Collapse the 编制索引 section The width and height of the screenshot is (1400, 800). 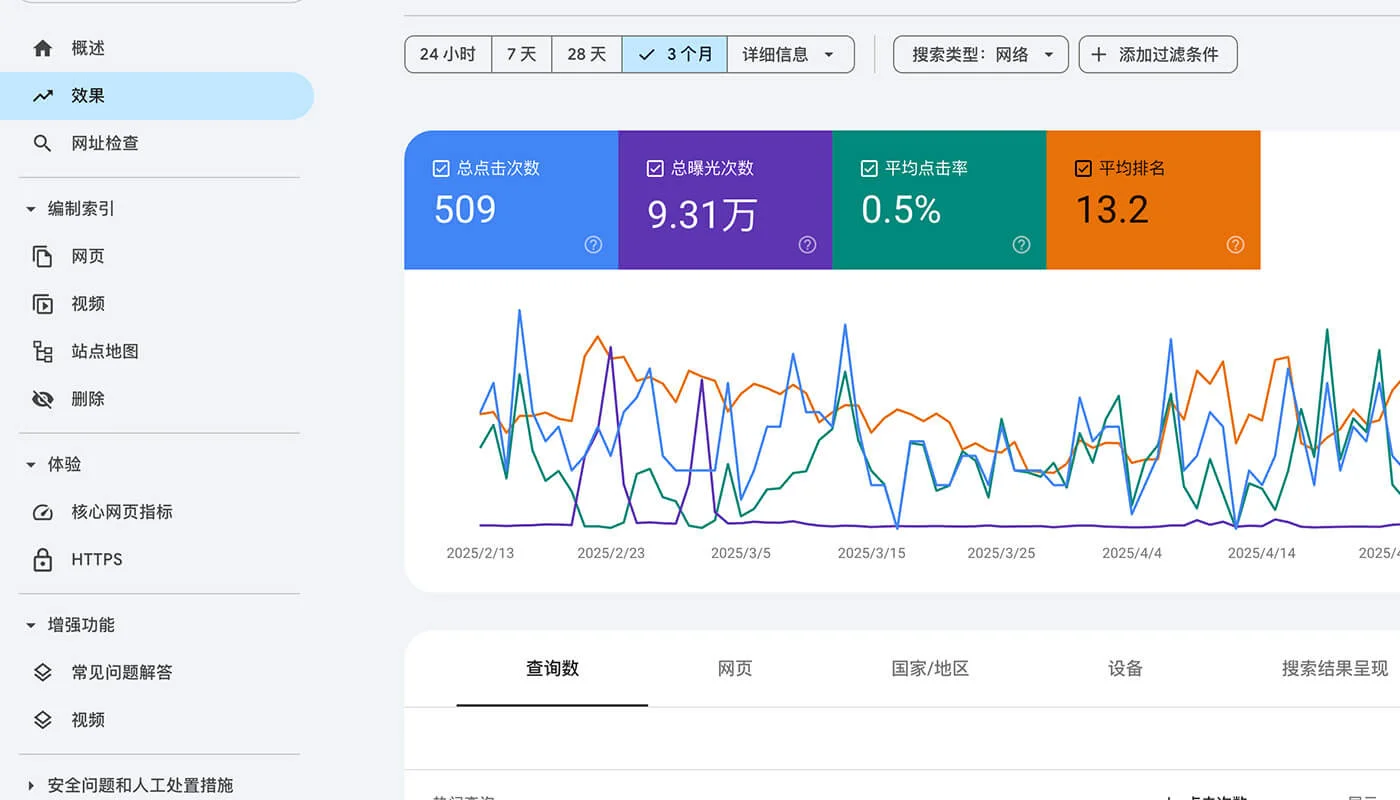click(x=31, y=208)
